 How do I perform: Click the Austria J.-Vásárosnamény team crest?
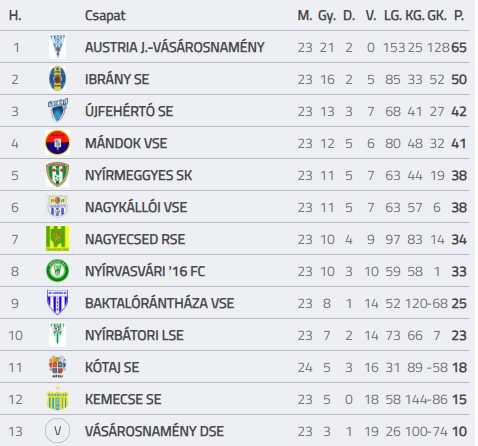point(57,46)
